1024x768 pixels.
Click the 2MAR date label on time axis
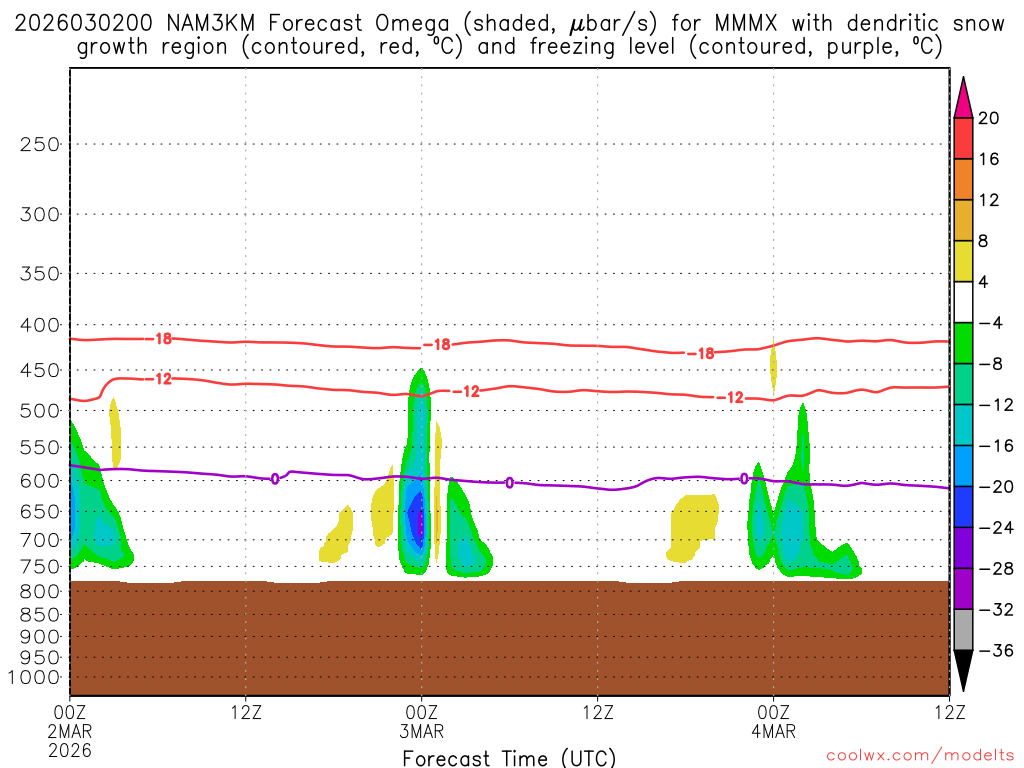(x=70, y=731)
